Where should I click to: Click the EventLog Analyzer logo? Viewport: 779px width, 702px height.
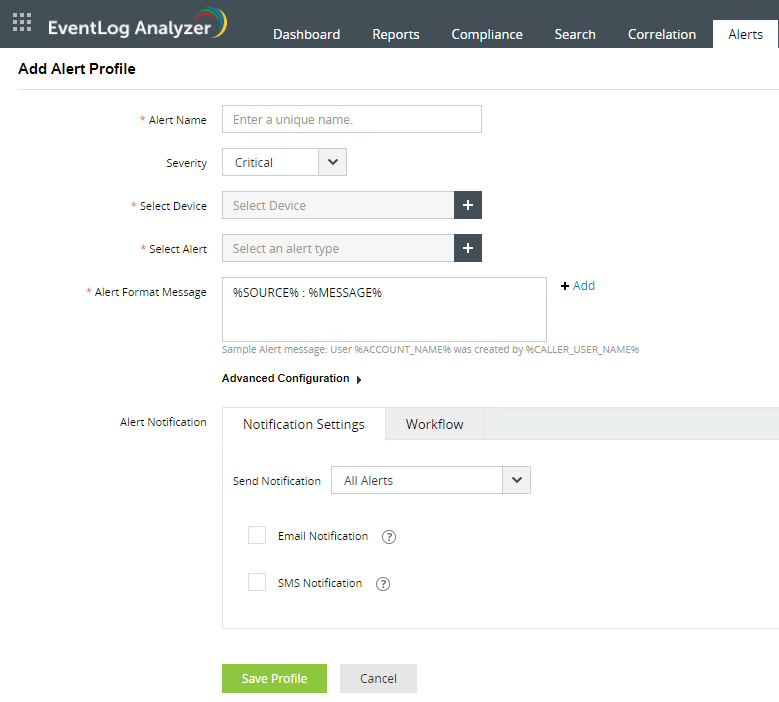[138, 24]
